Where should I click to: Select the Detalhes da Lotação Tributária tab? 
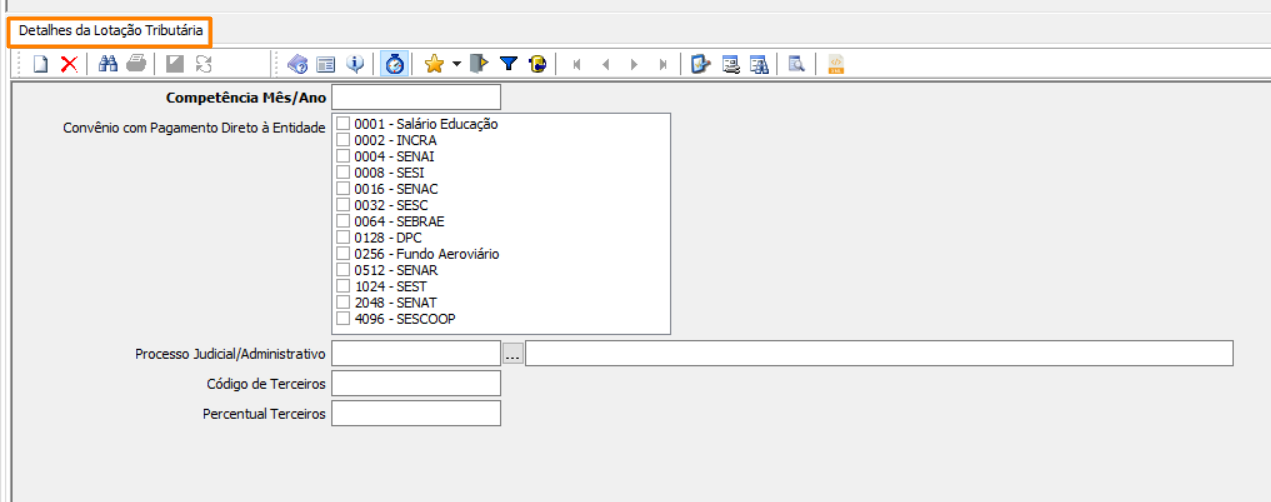click(110, 31)
